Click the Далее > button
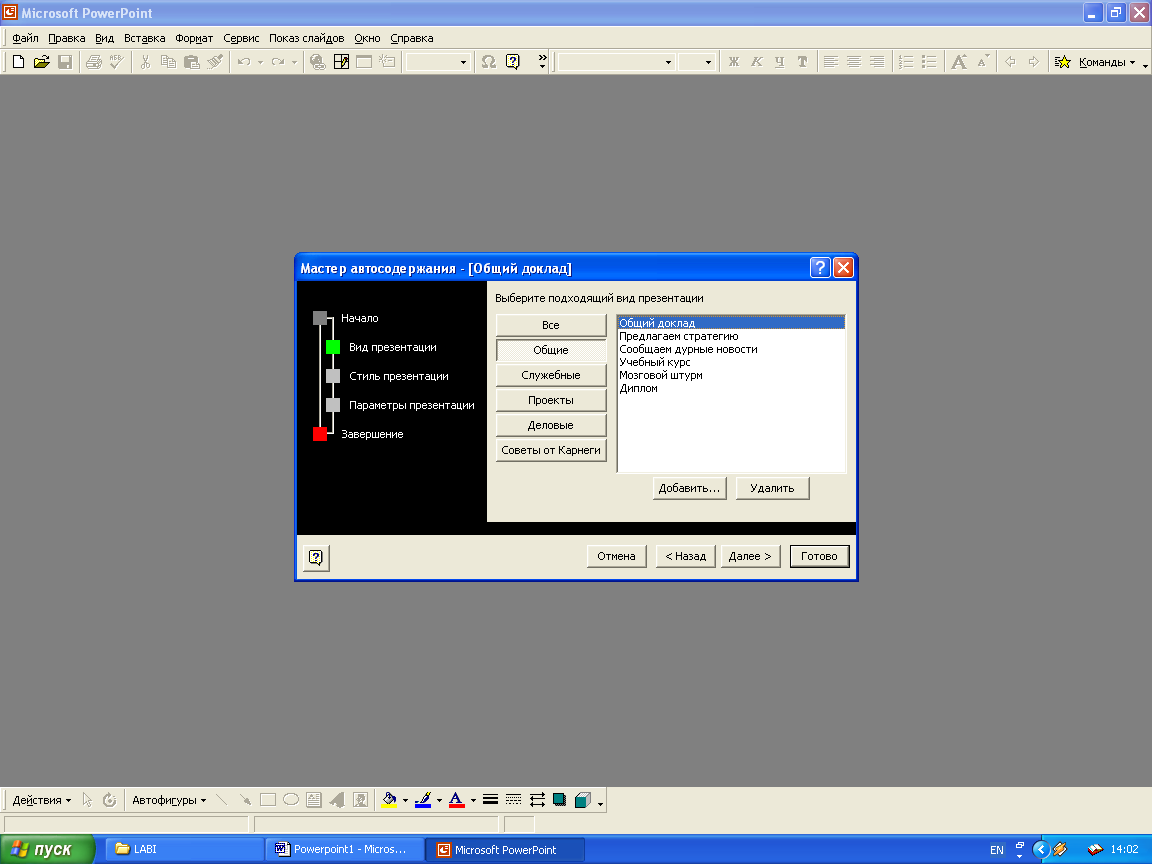Viewport: 1152px width, 864px height. (750, 556)
